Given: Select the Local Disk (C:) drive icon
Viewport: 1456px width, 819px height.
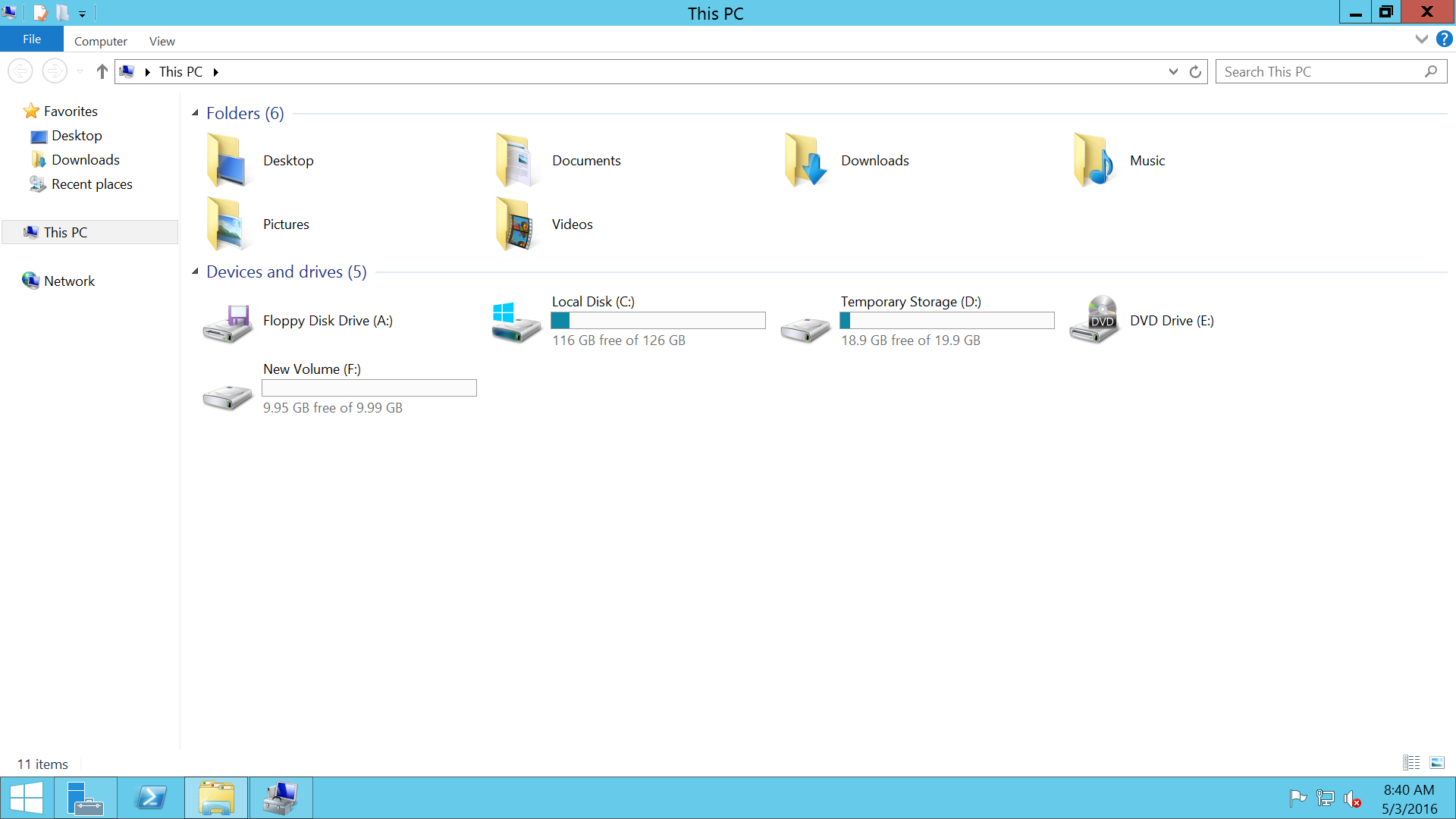Looking at the screenshot, I should [516, 322].
